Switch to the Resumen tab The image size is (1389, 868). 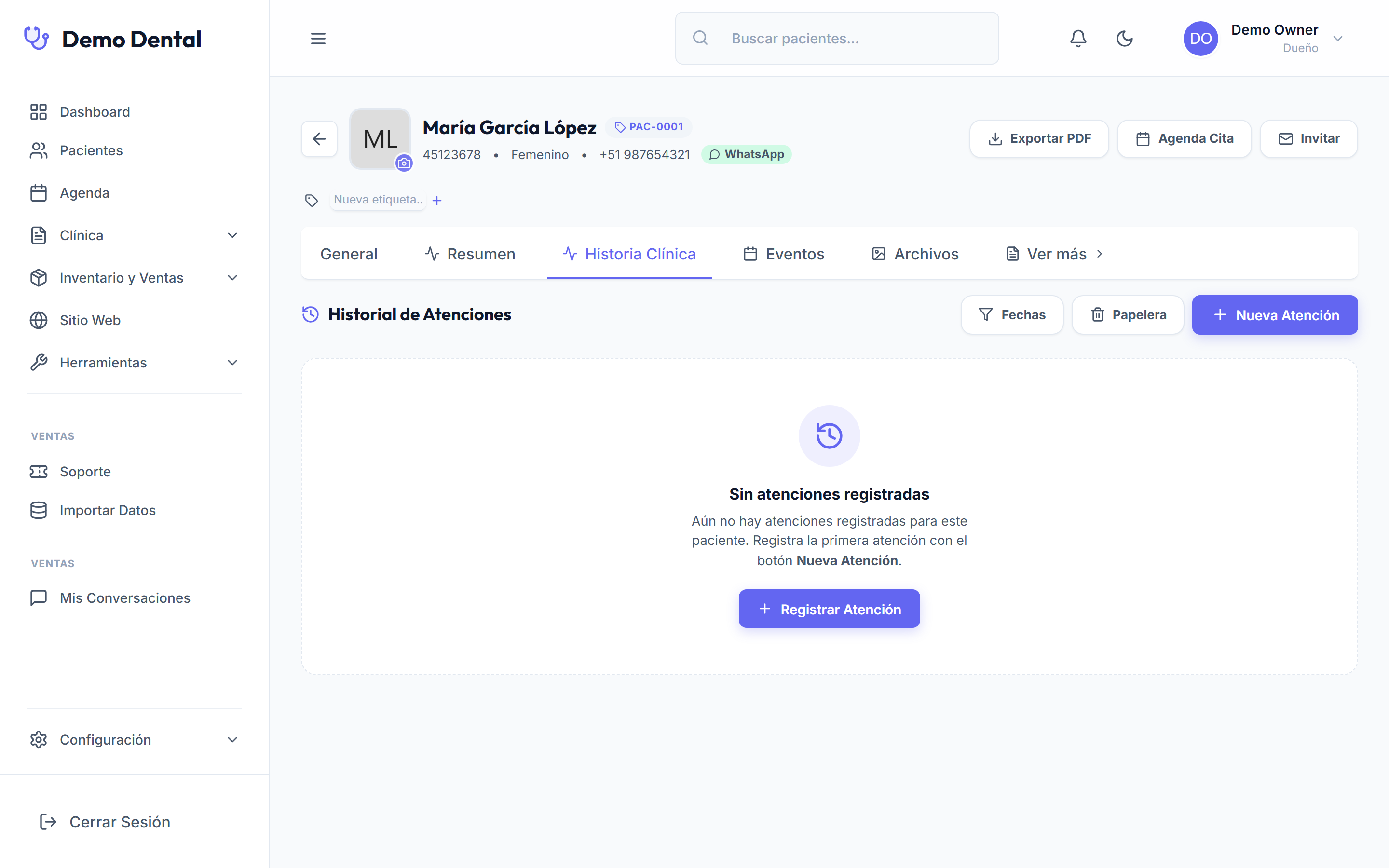click(470, 254)
